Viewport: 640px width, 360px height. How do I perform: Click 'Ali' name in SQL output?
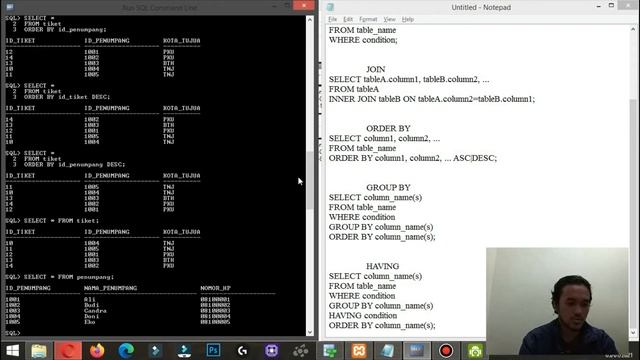pos(89,299)
